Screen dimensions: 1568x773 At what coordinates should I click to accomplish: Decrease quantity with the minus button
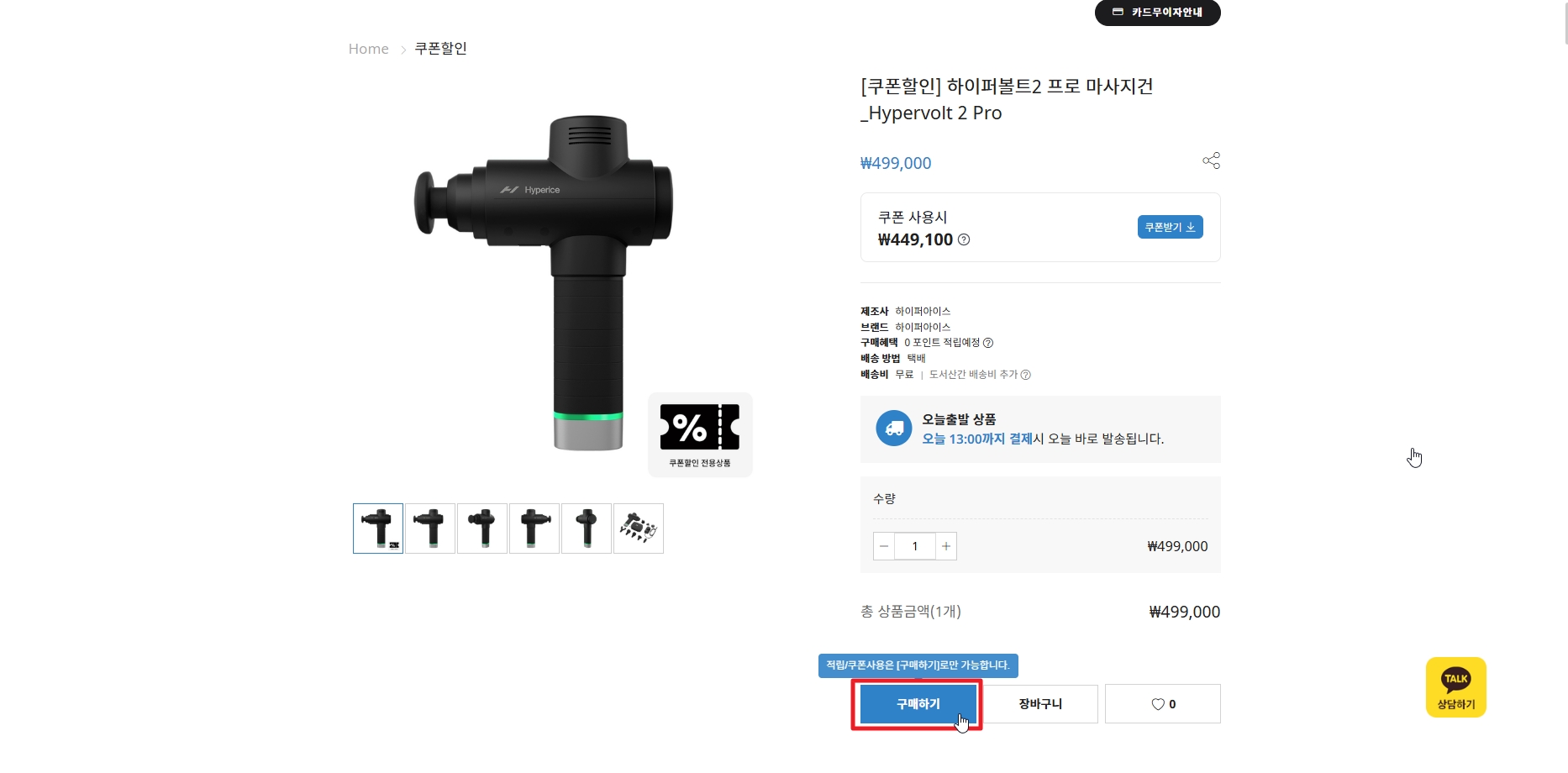click(884, 546)
